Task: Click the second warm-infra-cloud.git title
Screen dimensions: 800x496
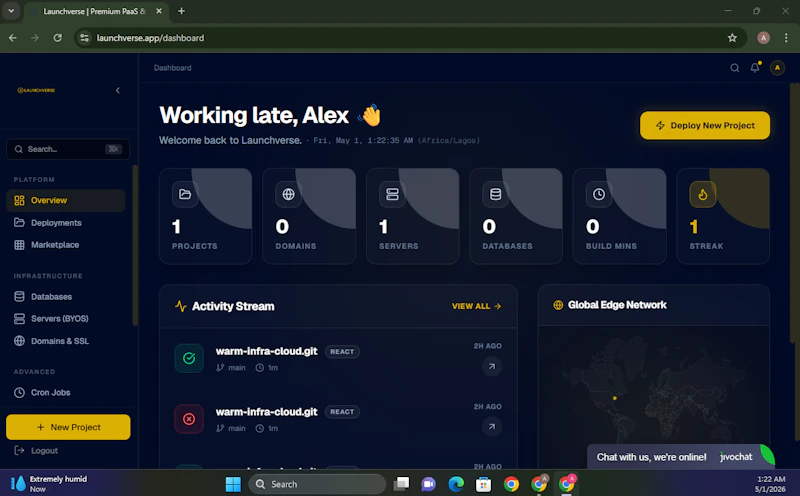Action: pos(266,412)
